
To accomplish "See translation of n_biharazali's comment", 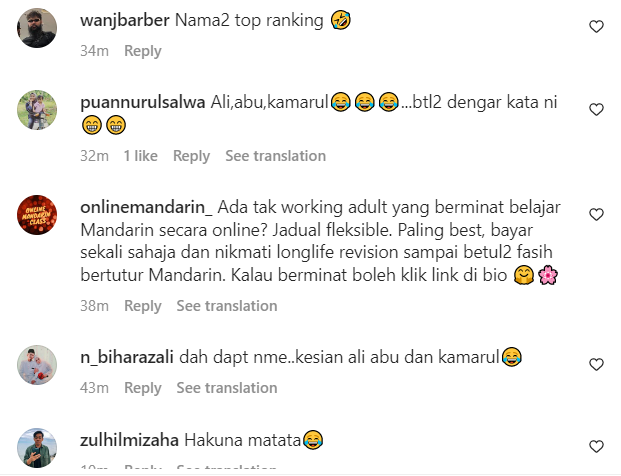I will pos(227,388).
